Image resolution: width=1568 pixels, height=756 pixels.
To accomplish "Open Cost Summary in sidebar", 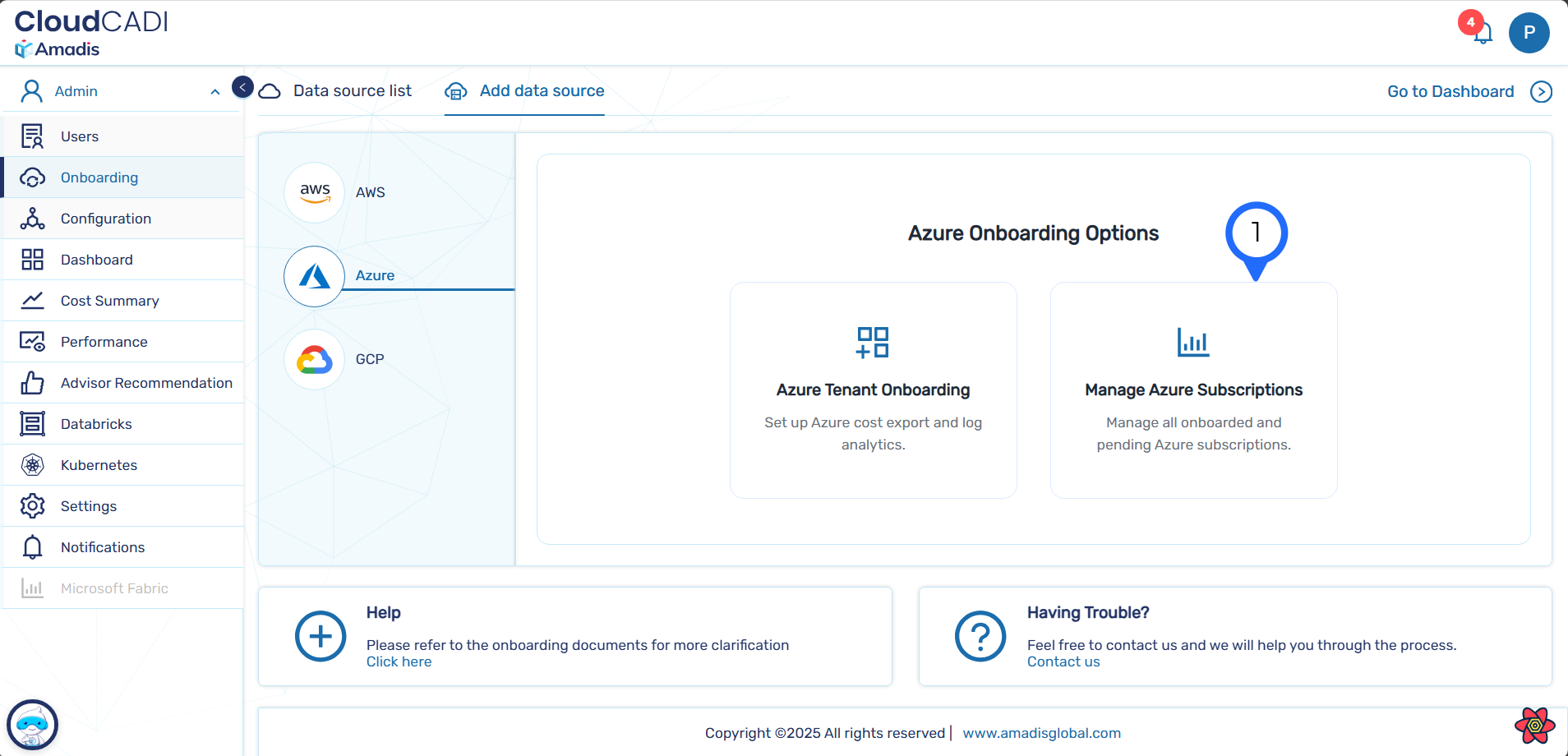I will tap(109, 301).
